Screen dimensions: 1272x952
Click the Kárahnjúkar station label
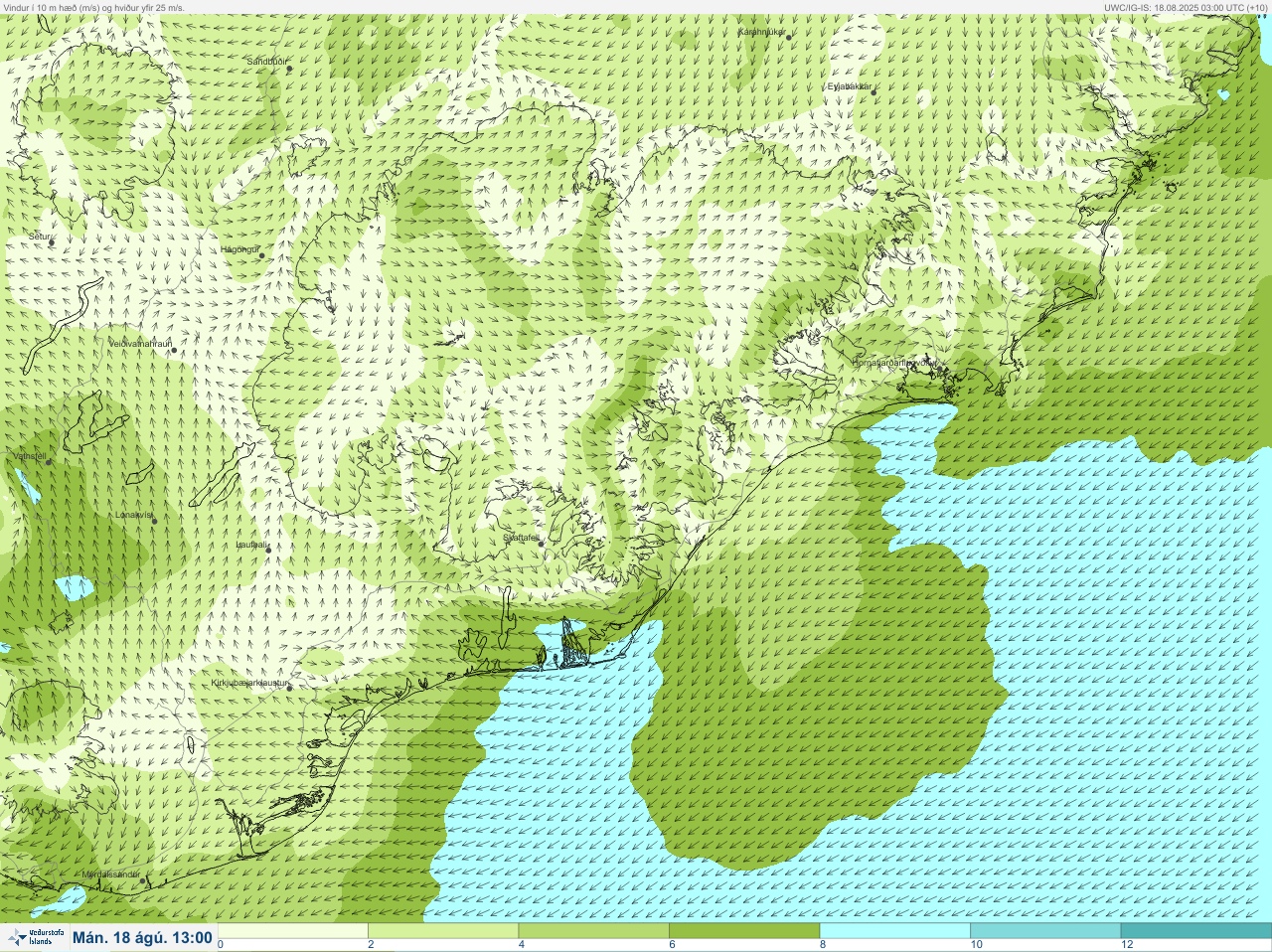tap(761, 33)
